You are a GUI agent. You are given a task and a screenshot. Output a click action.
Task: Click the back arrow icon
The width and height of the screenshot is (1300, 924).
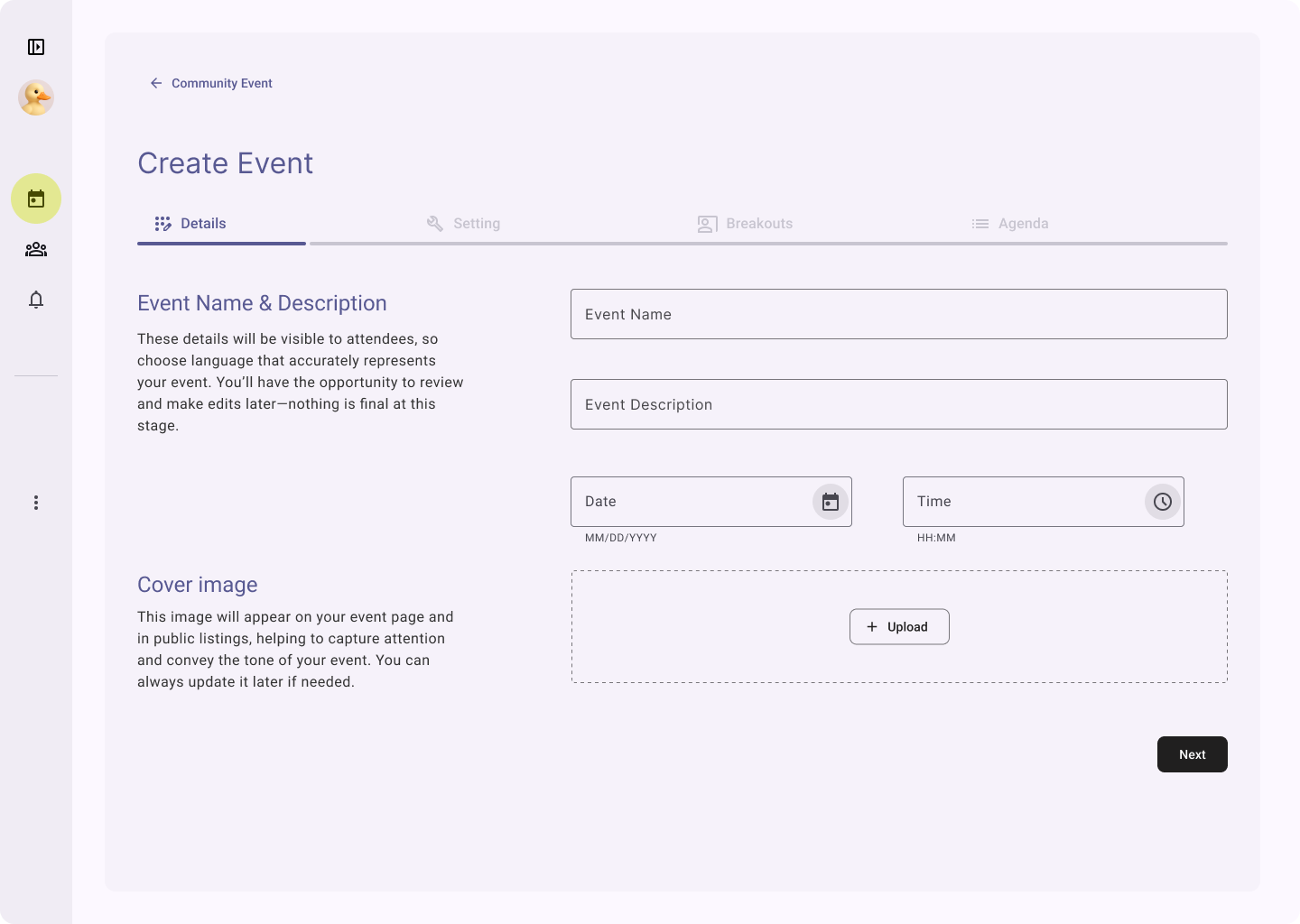coord(156,83)
